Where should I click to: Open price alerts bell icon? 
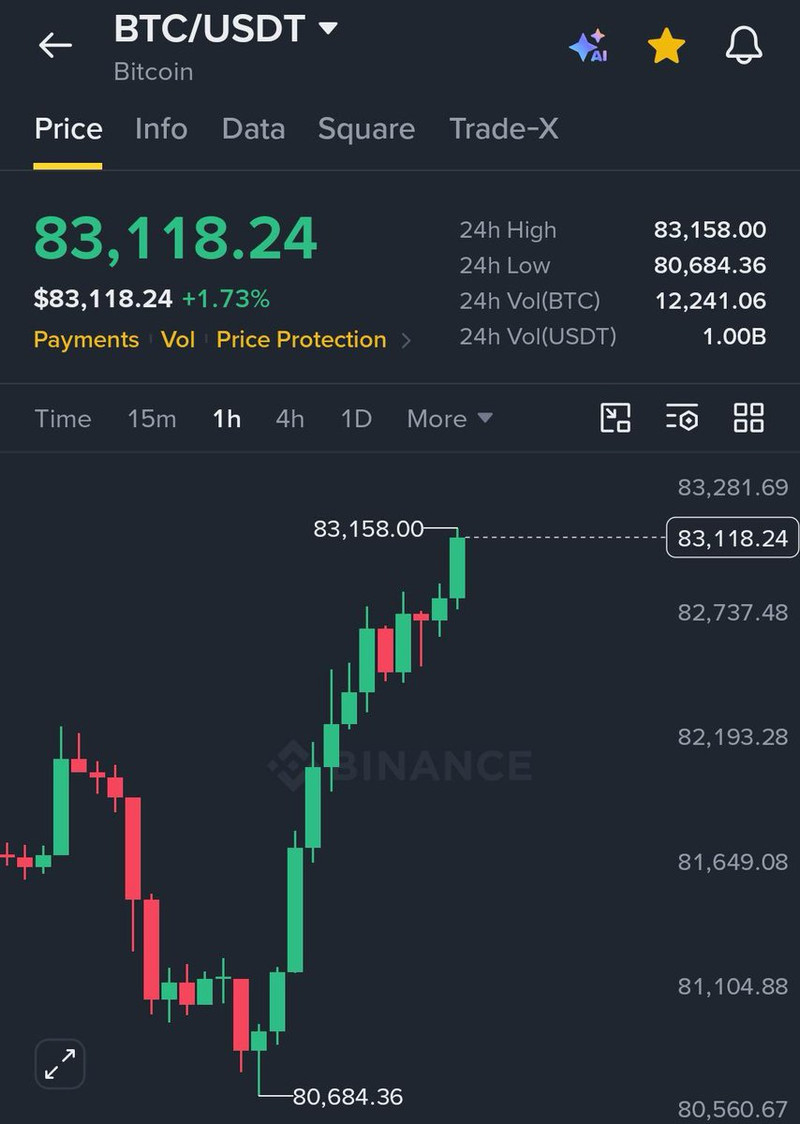(743, 46)
